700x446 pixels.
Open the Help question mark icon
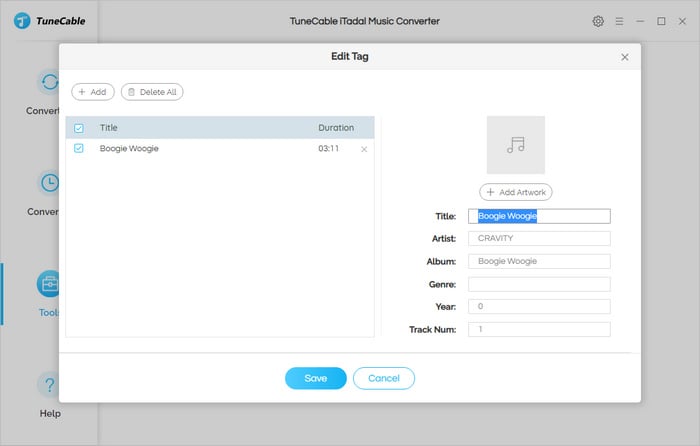coord(49,384)
